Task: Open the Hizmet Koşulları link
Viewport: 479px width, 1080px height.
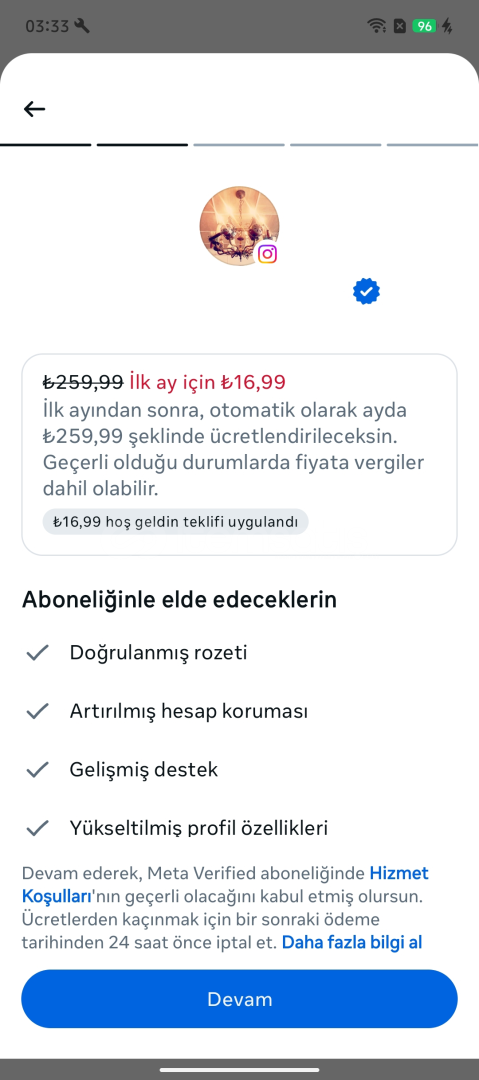Action: pyautogui.click(x=225, y=885)
